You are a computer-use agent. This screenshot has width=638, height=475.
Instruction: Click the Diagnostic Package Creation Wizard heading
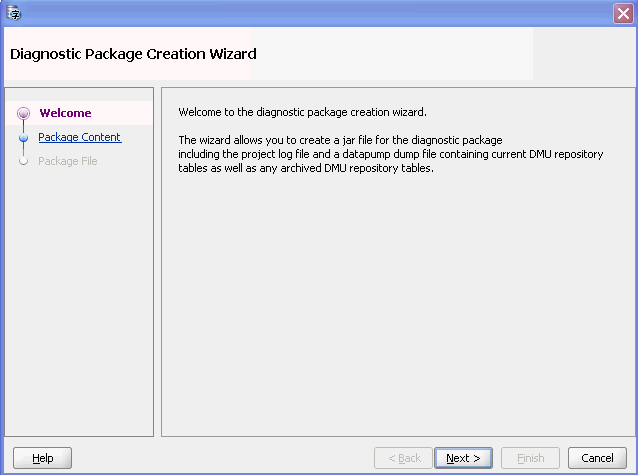coord(133,54)
